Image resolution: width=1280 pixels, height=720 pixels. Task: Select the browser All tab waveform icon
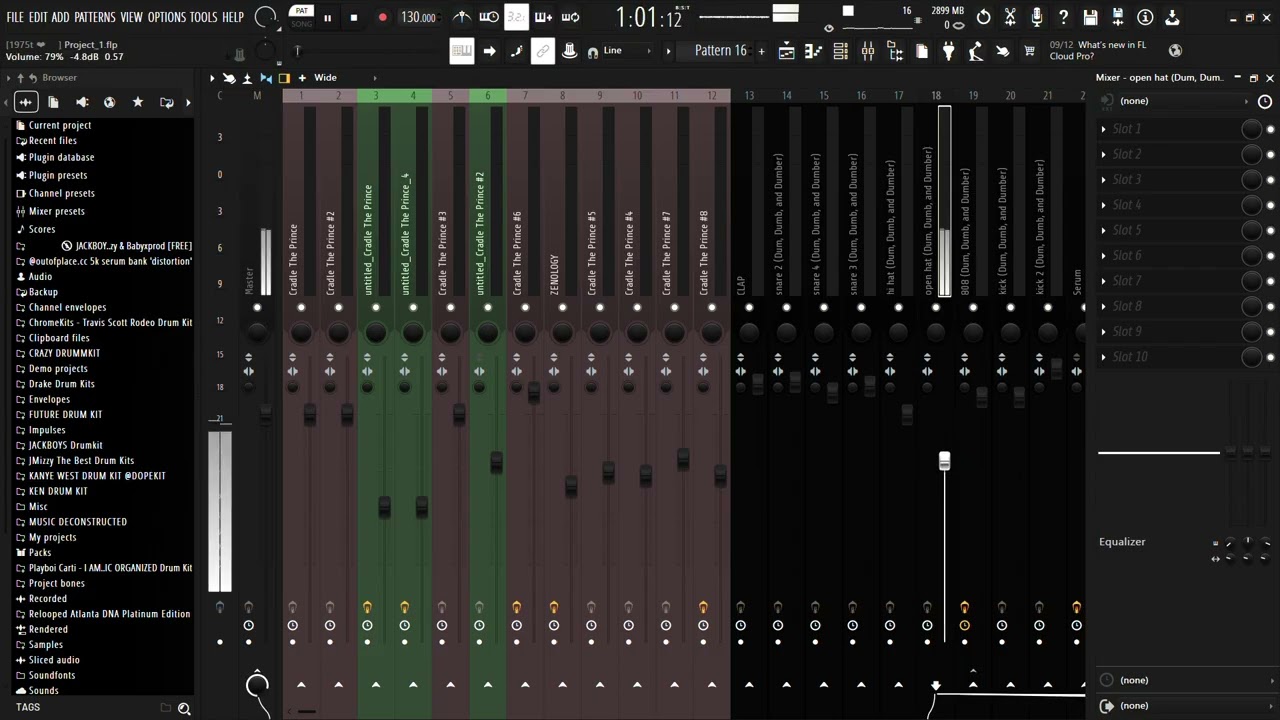tap(26, 102)
